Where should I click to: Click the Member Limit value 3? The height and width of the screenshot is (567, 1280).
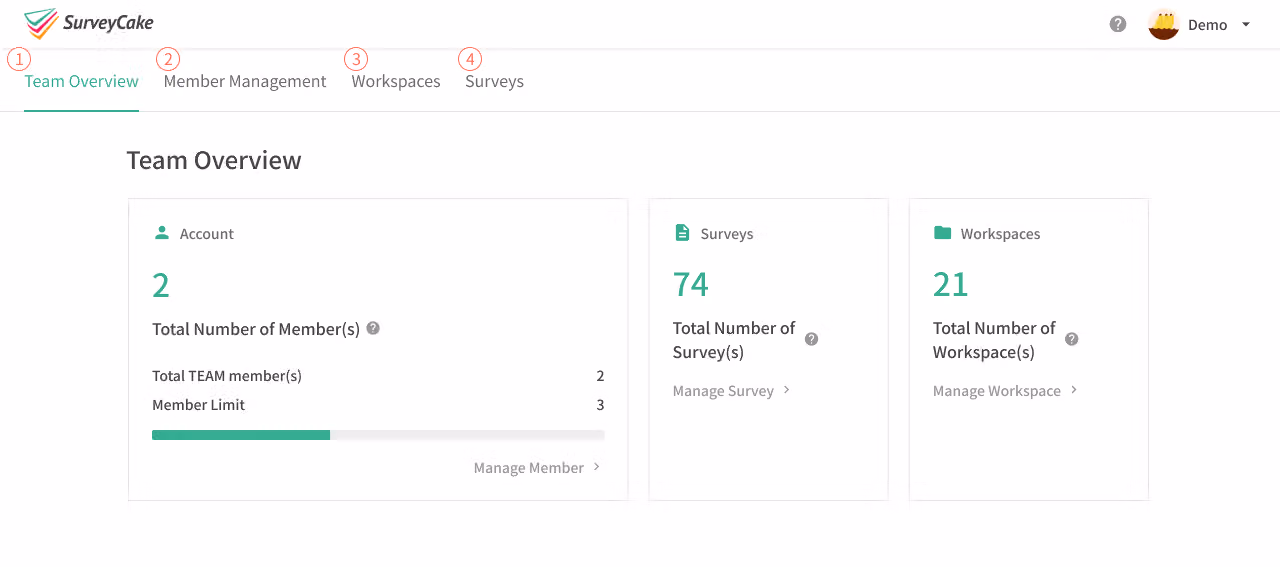pyautogui.click(x=600, y=405)
